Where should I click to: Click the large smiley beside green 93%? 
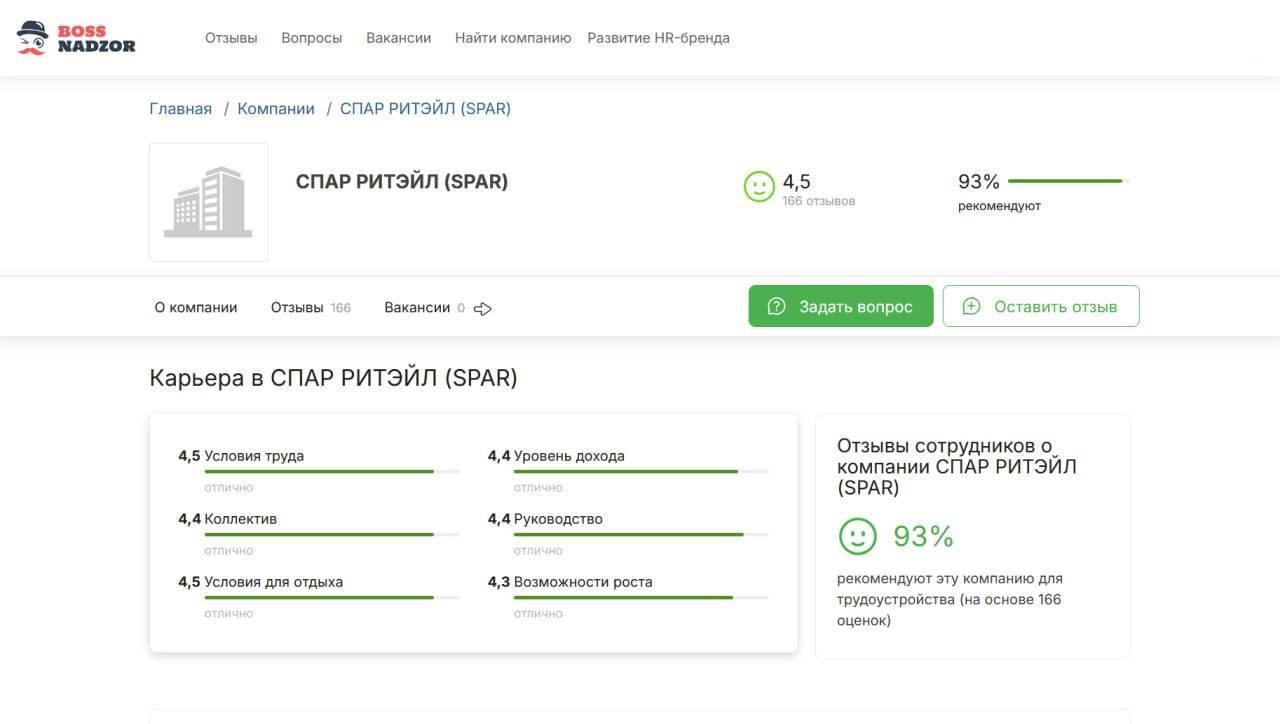click(857, 537)
